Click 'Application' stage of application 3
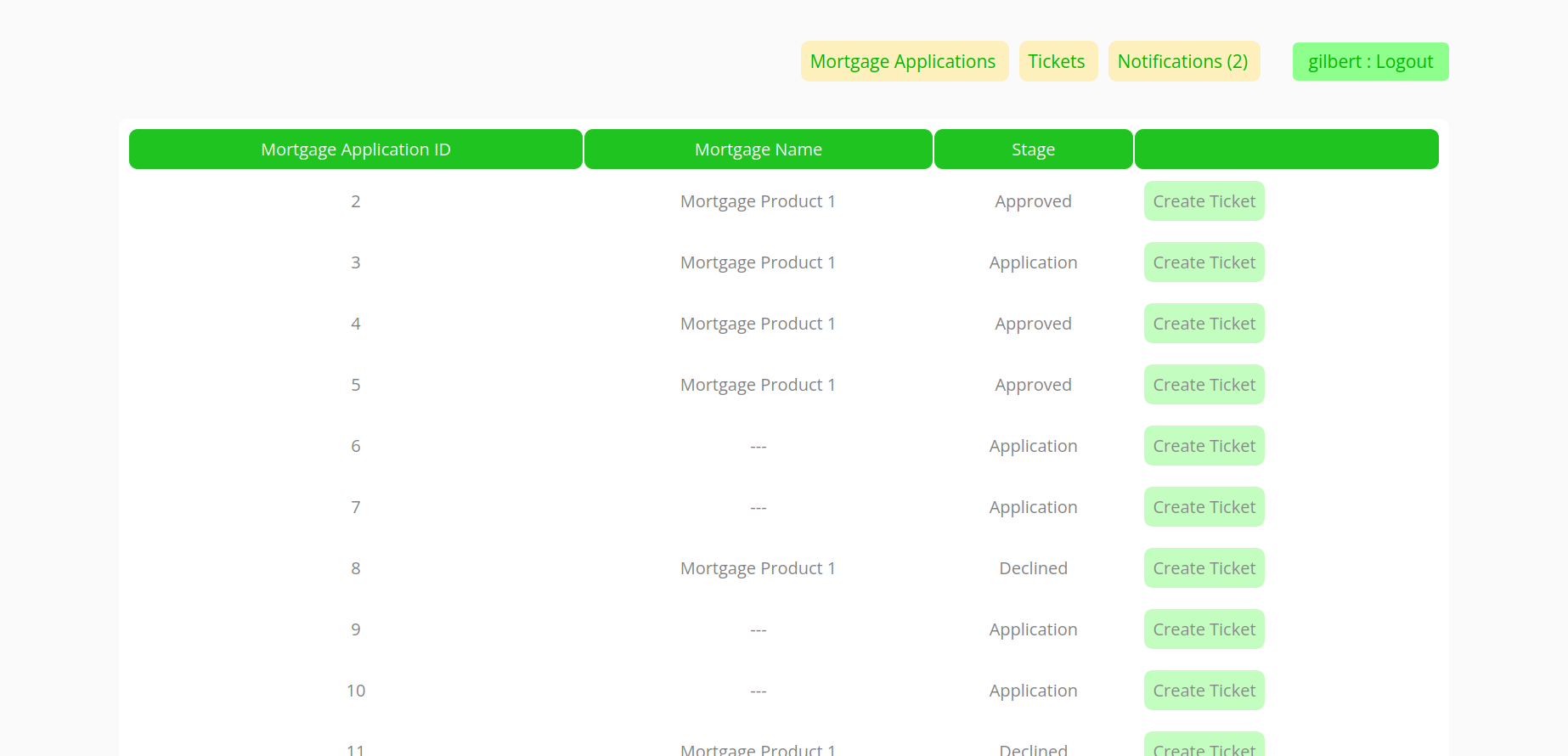Image resolution: width=1568 pixels, height=756 pixels. click(x=1034, y=263)
